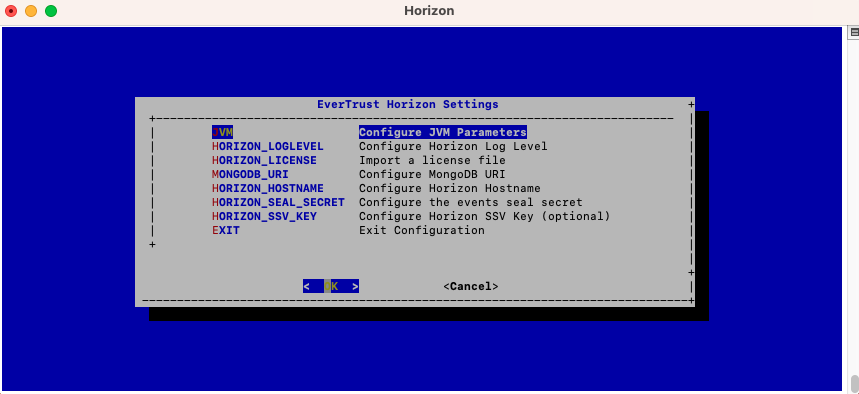Image resolution: width=859 pixels, height=394 pixels.
Task: Select HORIZON_SSV_KEY menu entry
Action: coord(264,216)
